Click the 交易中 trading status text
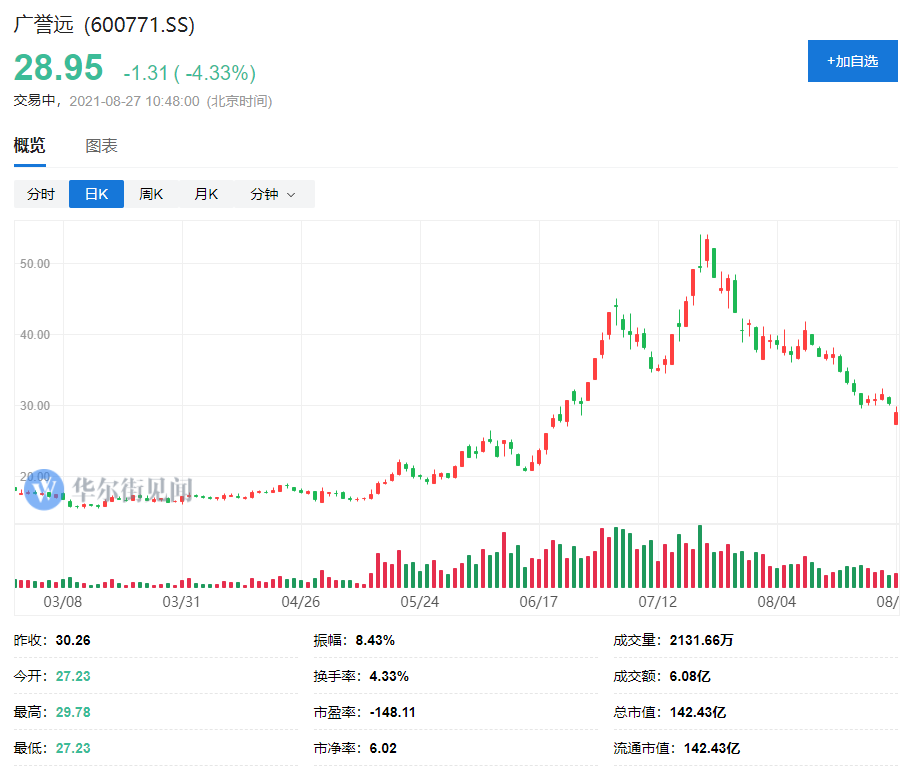This screenshot has height=766, width=908. (x=35, y=101)
